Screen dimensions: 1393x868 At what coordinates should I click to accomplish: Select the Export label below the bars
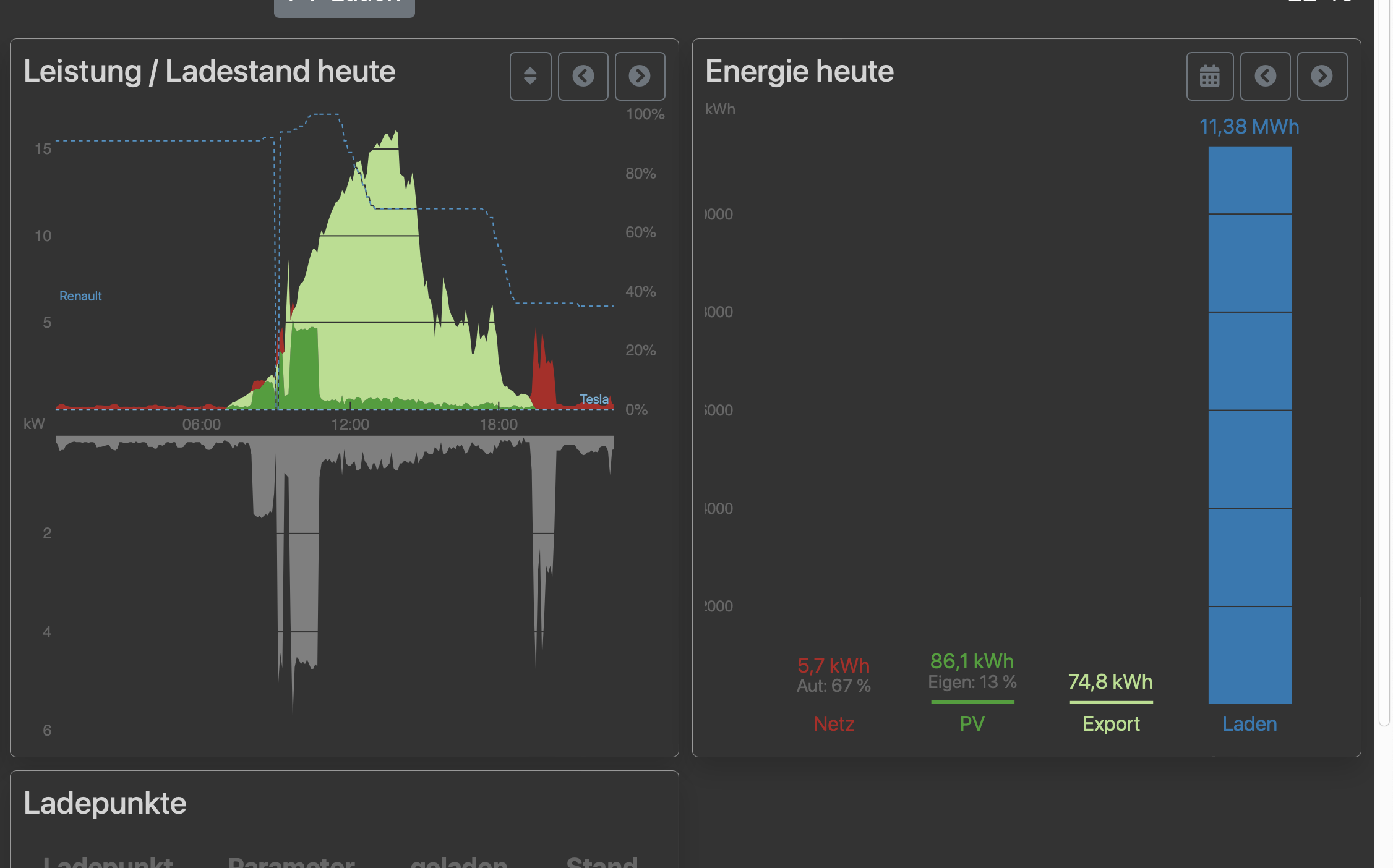click(1111, 723)
